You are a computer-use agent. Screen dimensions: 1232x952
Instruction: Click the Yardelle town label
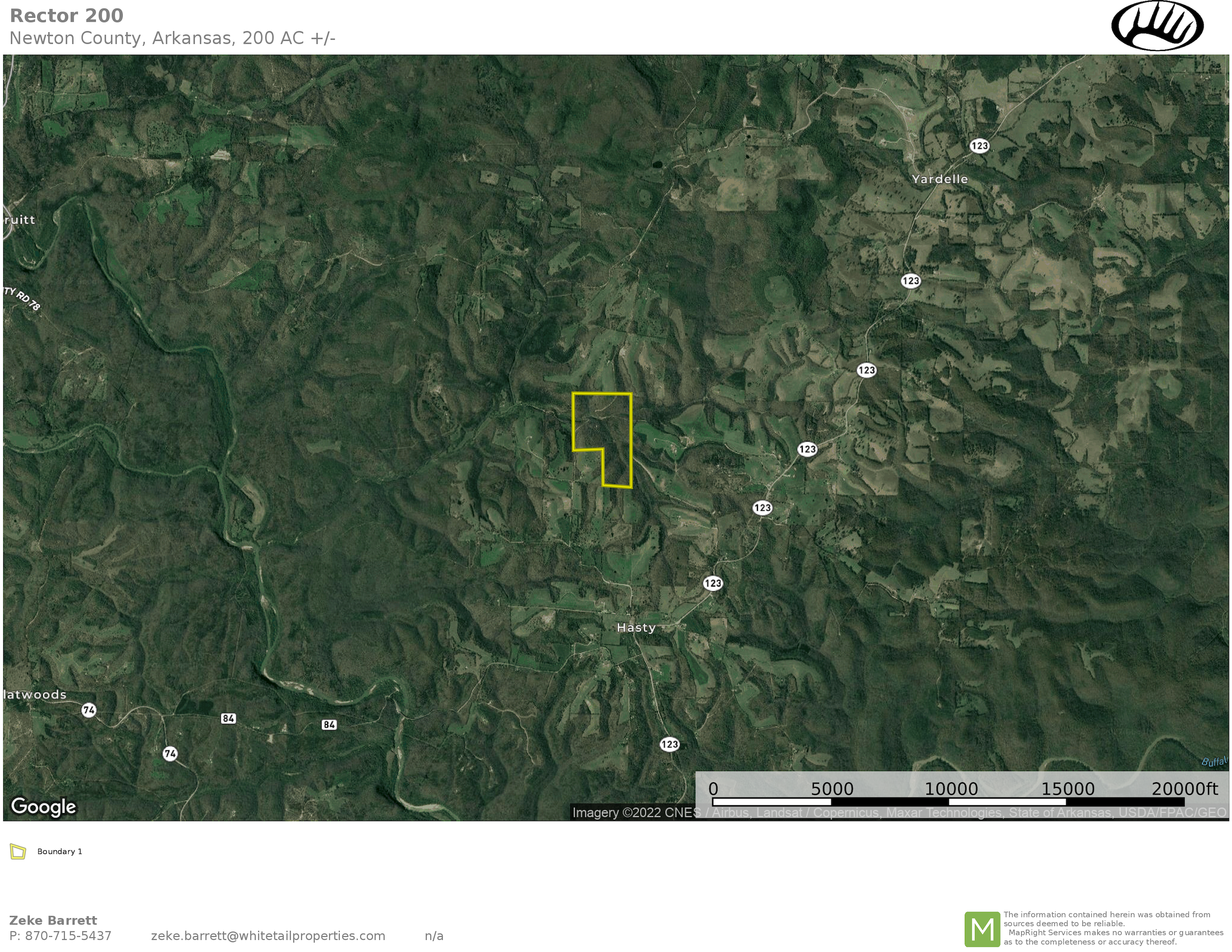coord(940,179)
